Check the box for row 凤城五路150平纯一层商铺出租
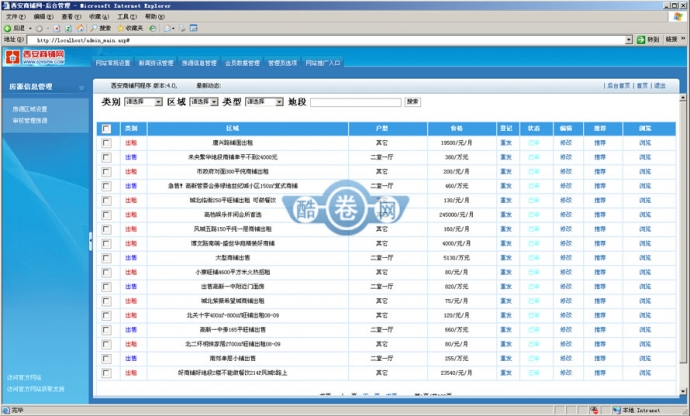 tap(106, 229)
